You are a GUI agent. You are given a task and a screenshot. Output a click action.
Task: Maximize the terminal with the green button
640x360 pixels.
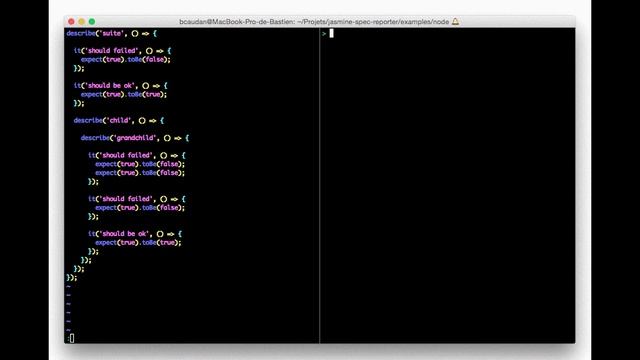pyautogui.click(x=92, y=22)
